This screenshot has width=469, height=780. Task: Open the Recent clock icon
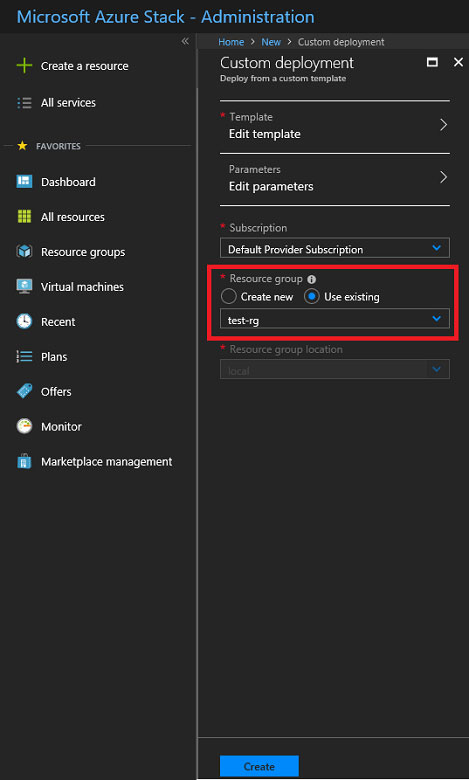click(24, 321)
